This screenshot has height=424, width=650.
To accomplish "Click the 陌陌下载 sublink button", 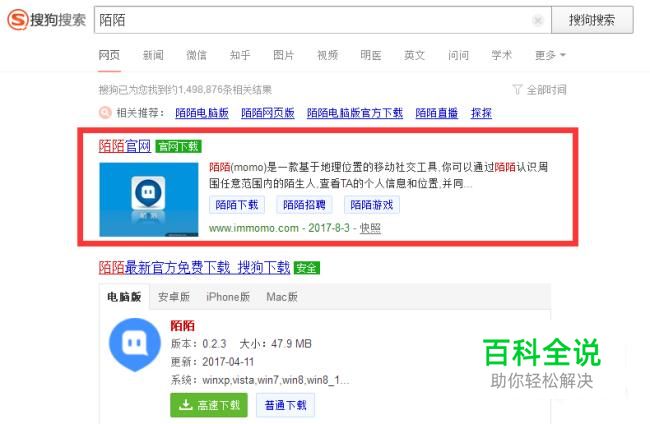I will point(237,205).
